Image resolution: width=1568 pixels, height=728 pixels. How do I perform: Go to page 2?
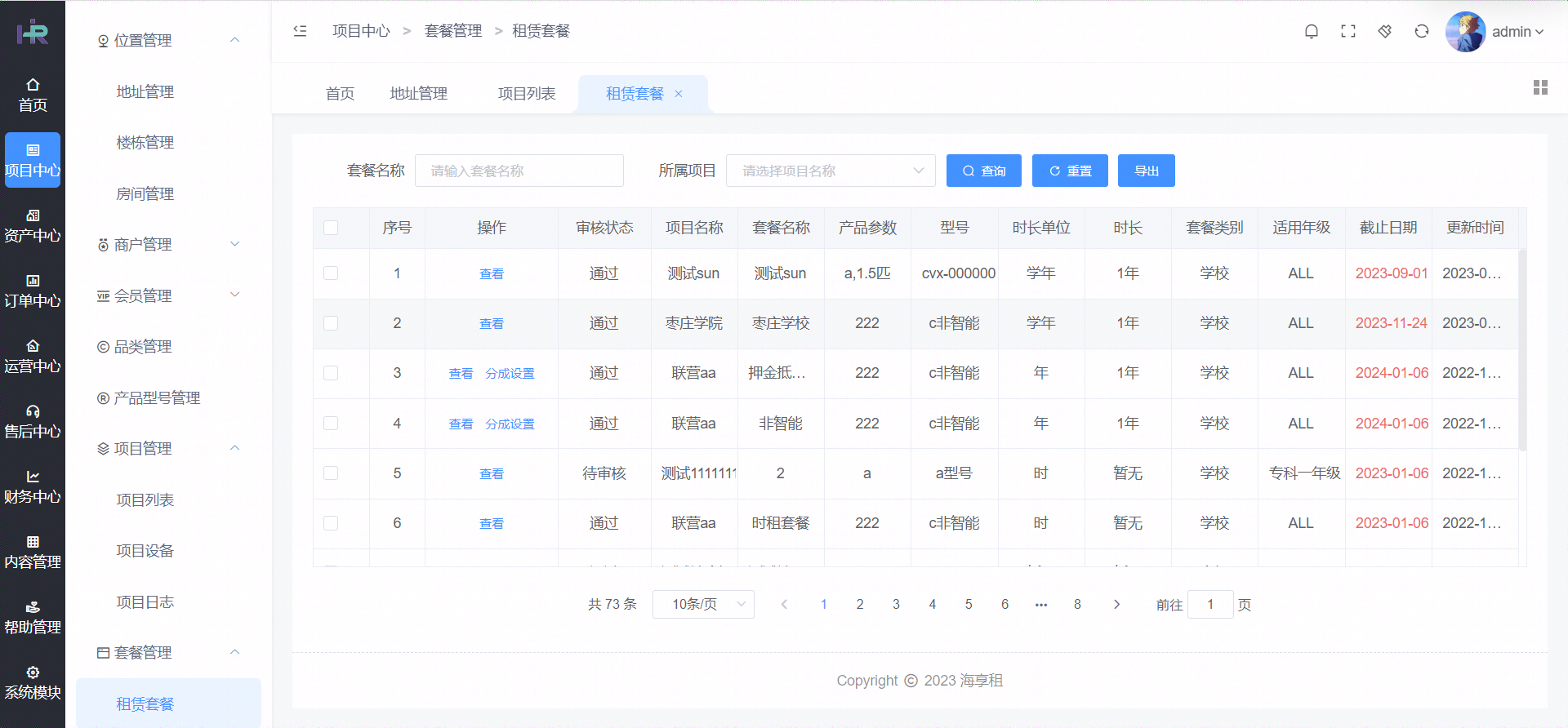pyautogui.click(x=860, y=604)
